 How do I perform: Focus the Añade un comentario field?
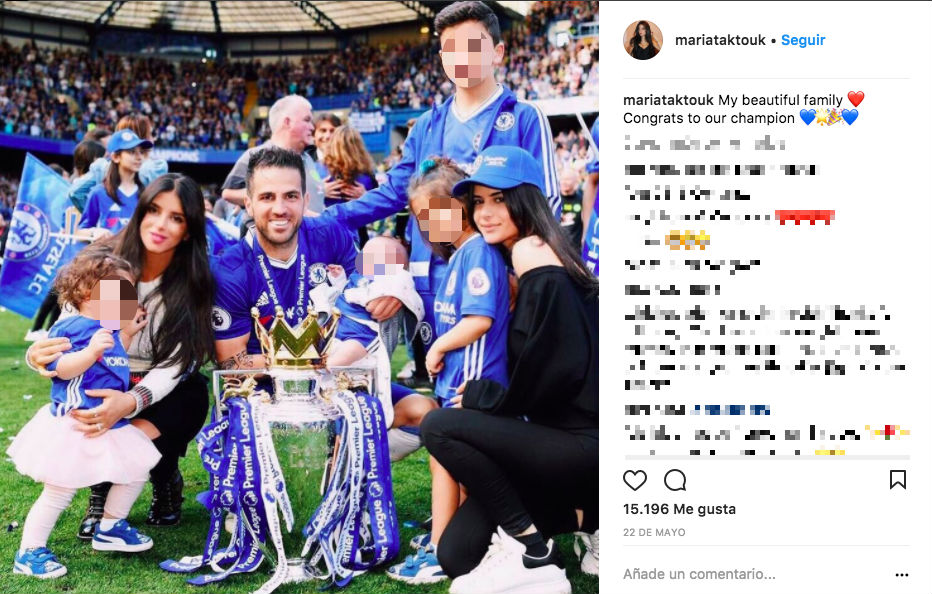(699, 574)
